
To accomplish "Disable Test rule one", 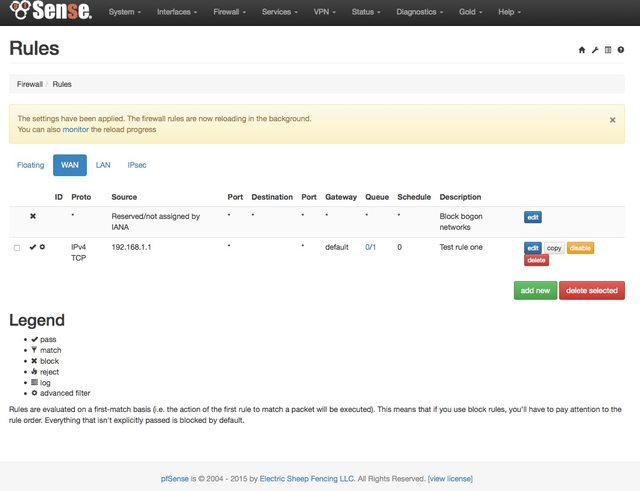I will 581,247.
